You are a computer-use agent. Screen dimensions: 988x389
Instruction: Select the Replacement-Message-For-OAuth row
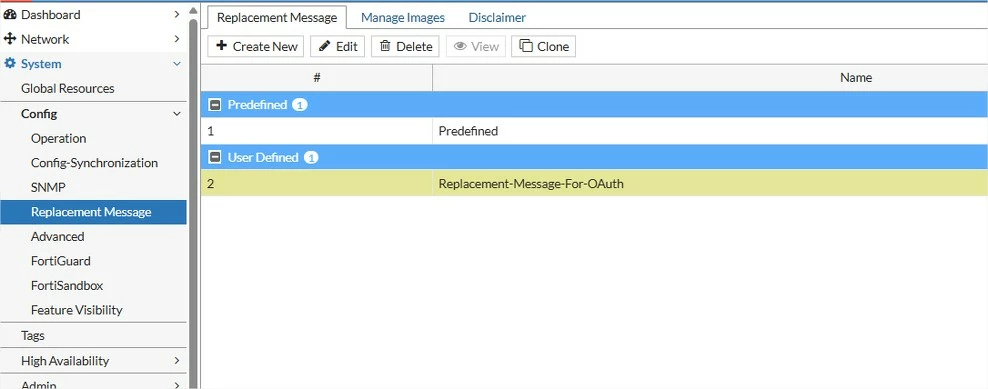(x=594, y=184)
